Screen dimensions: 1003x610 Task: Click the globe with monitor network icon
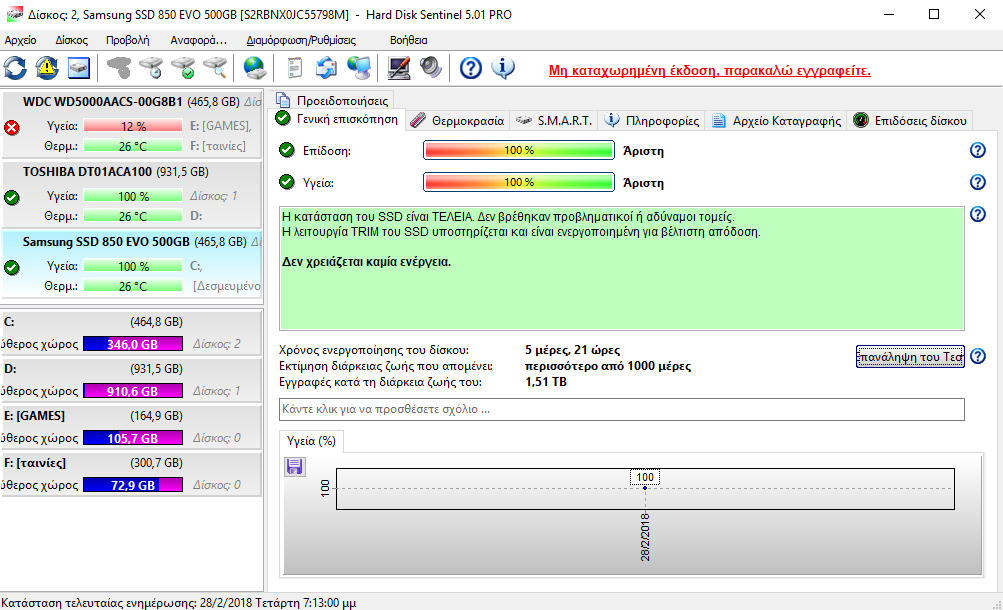tap(359, 68)
